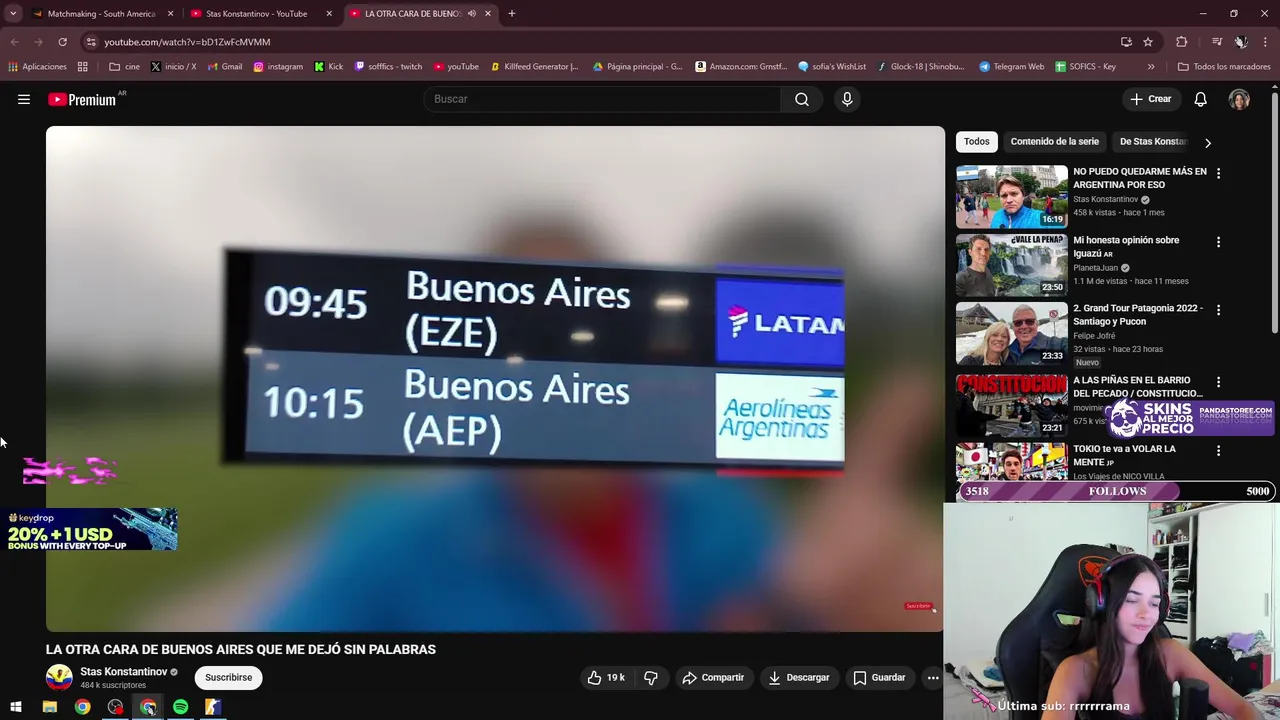Close the Stas Konstantinov - YouTube tab
Image resolution: width=1280 pixels, height=720 pixels.
point(329,14)
